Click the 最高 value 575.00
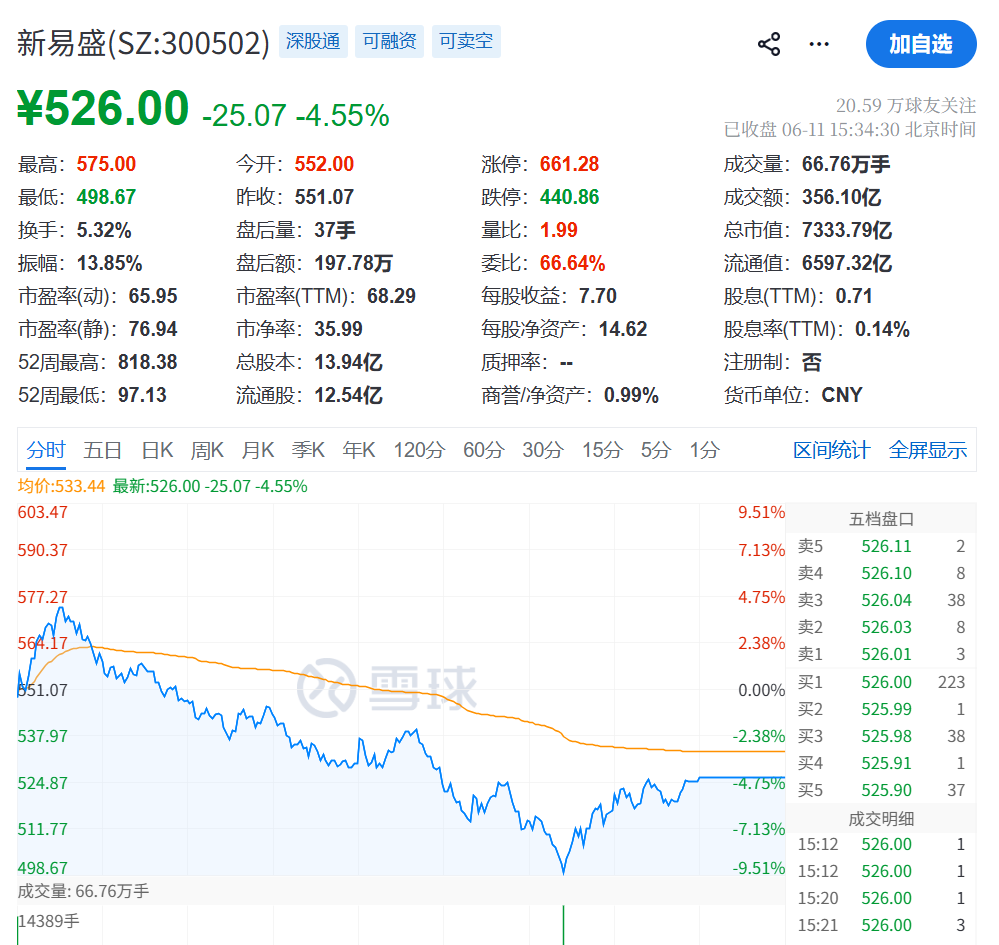This screenshot has height=945, width=999. click(x=106, y=164)
